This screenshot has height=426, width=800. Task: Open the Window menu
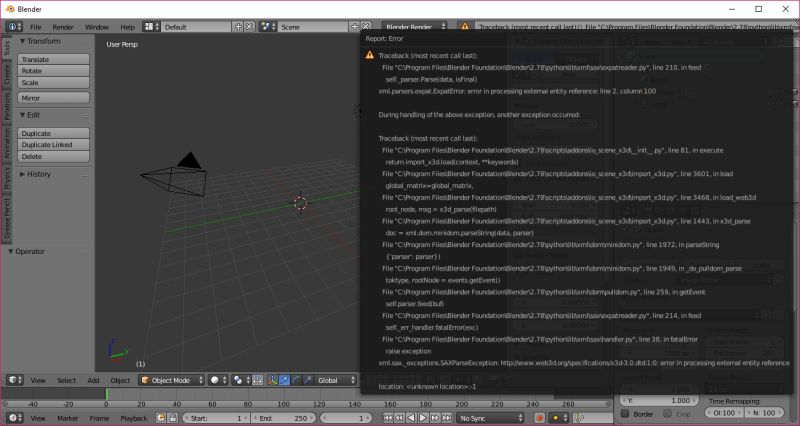point(96,27)
